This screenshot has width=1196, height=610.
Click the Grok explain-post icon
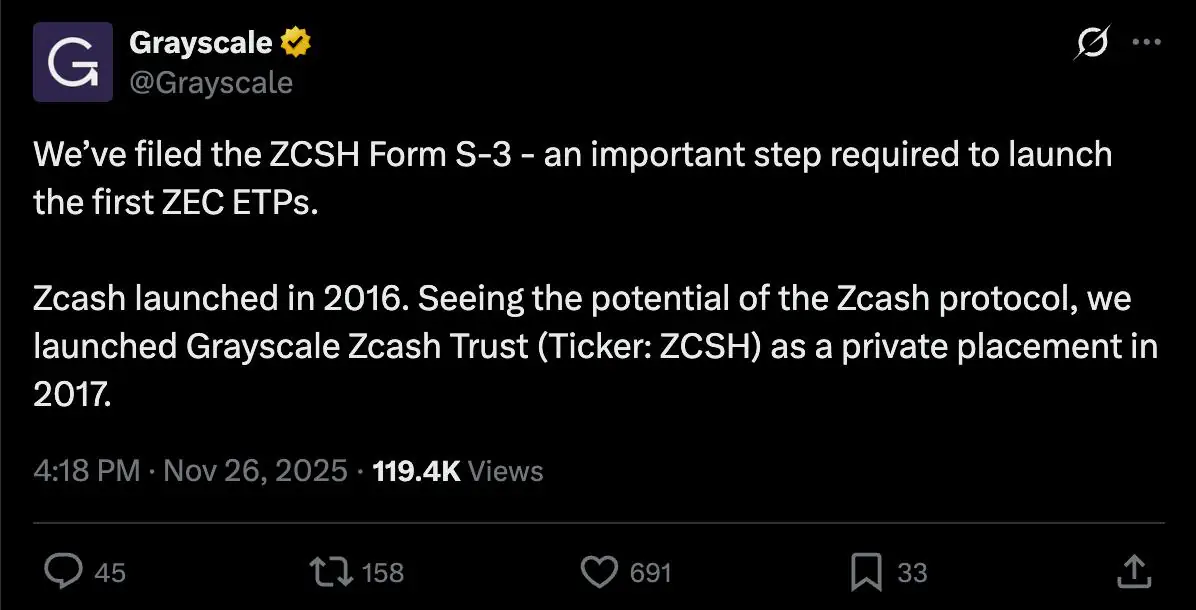click(x=1092, y=43)
